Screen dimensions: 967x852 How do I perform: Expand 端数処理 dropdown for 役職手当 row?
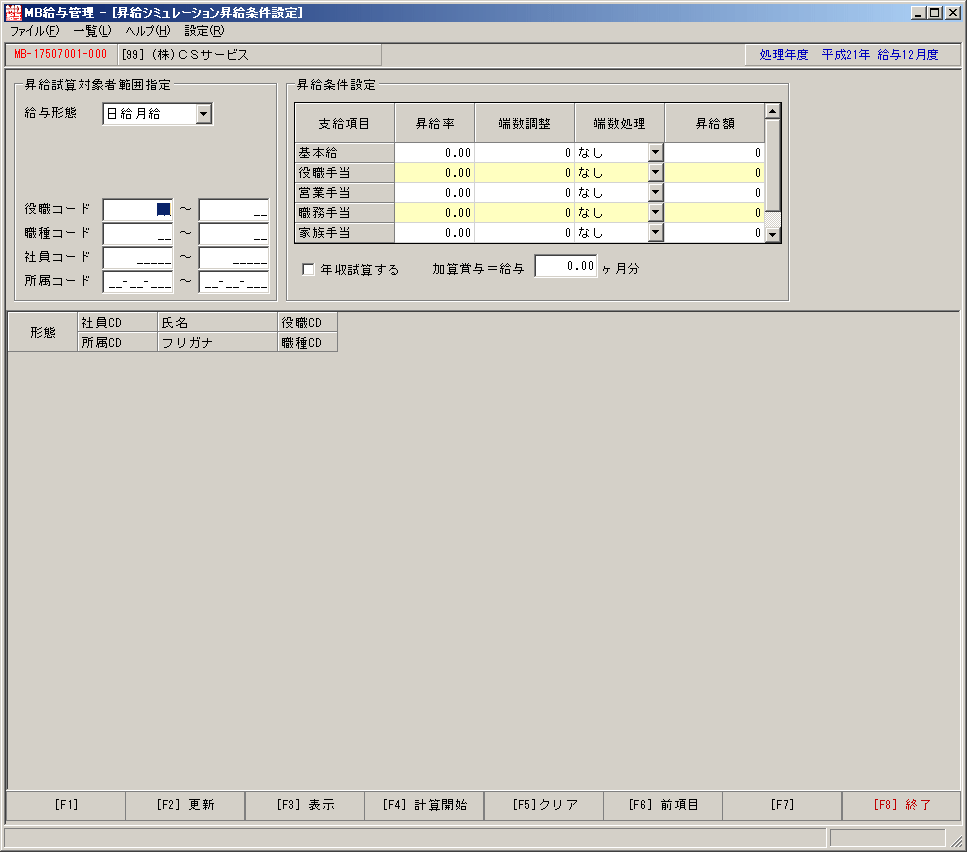[656, 173]
